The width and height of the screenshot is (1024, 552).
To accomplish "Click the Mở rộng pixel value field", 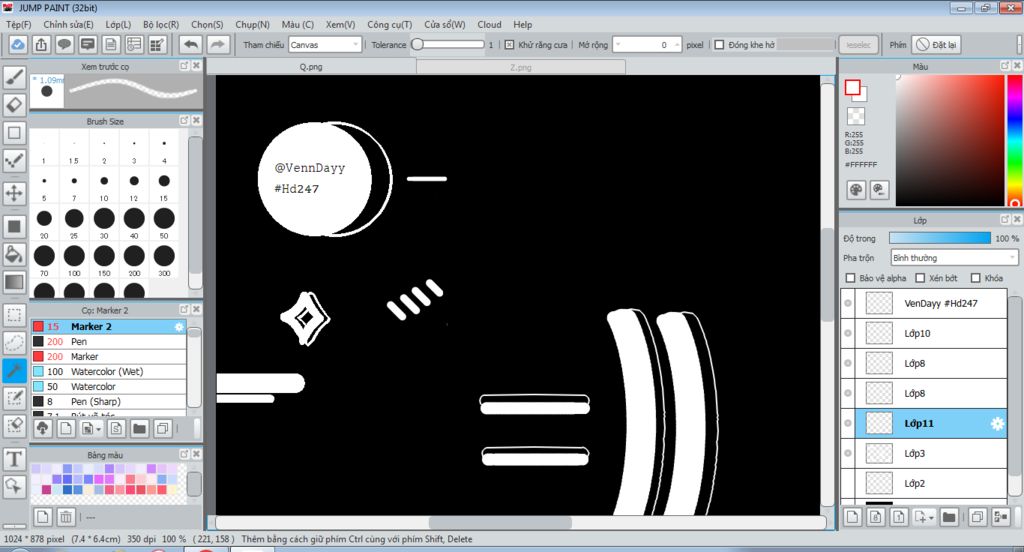I will tap(647, 45).
